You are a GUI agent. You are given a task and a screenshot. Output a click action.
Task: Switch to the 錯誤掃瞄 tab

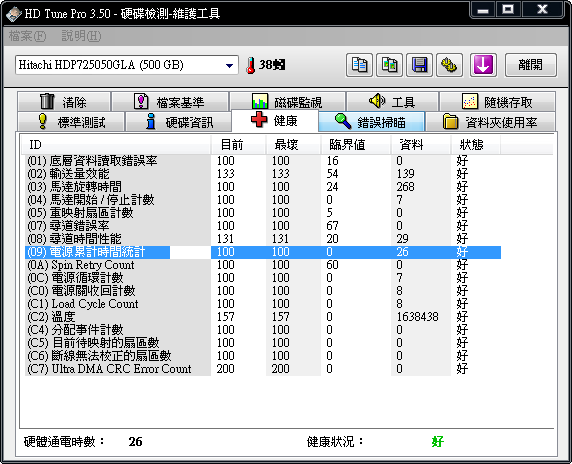click(x=372, y=122)
